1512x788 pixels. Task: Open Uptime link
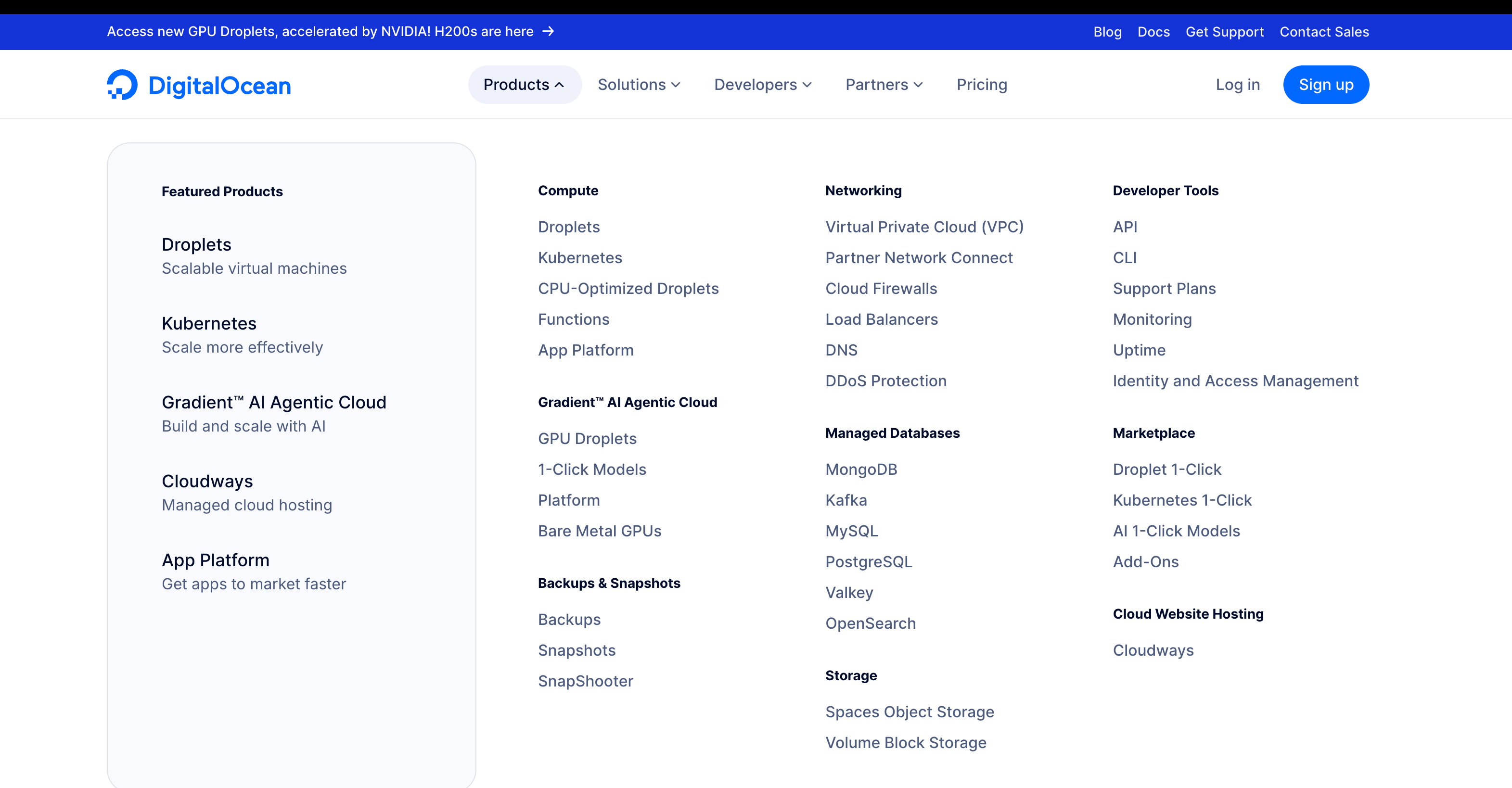click(1139, 350)
